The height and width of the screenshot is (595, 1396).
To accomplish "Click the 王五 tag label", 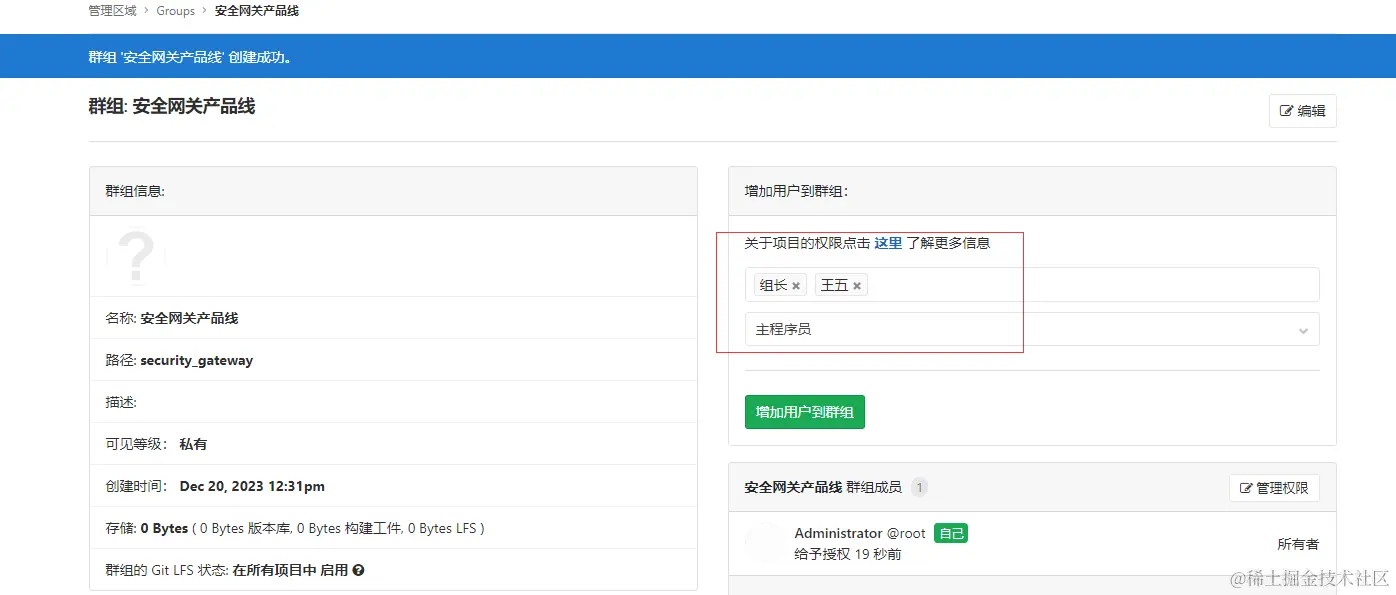I will [834, 286].
